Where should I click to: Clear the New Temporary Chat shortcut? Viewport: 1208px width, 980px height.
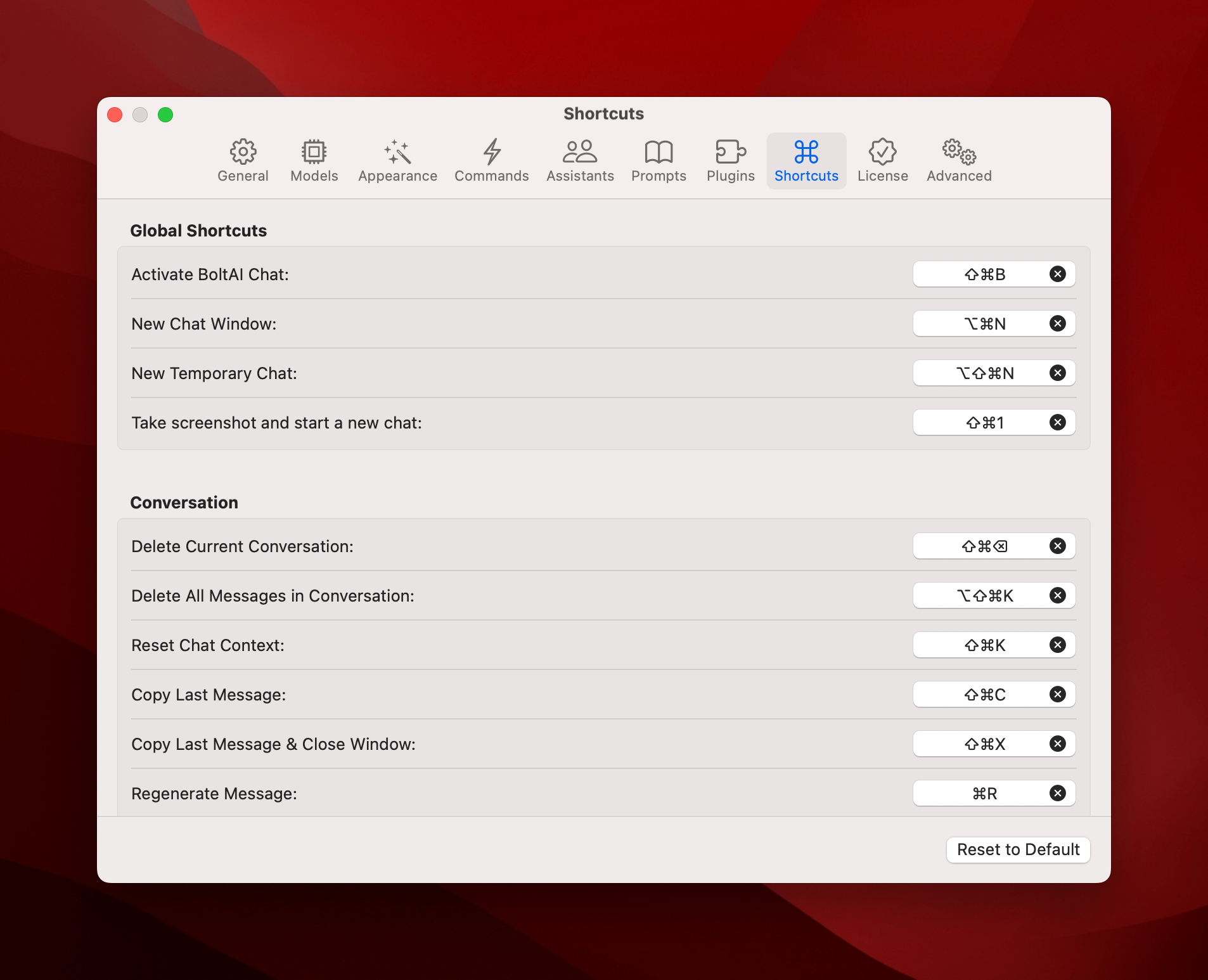coord(1057,373)
